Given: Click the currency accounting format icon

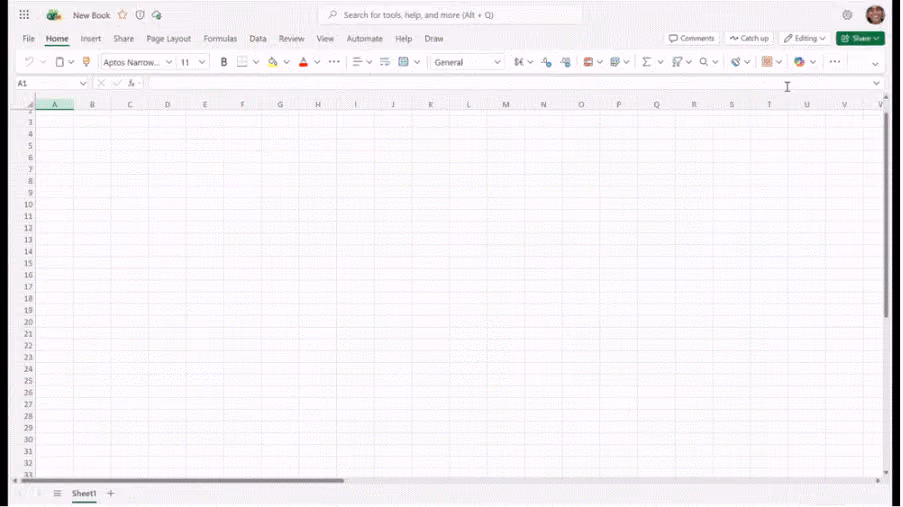Looking at the screenshot, I should (x=519, y=62).
